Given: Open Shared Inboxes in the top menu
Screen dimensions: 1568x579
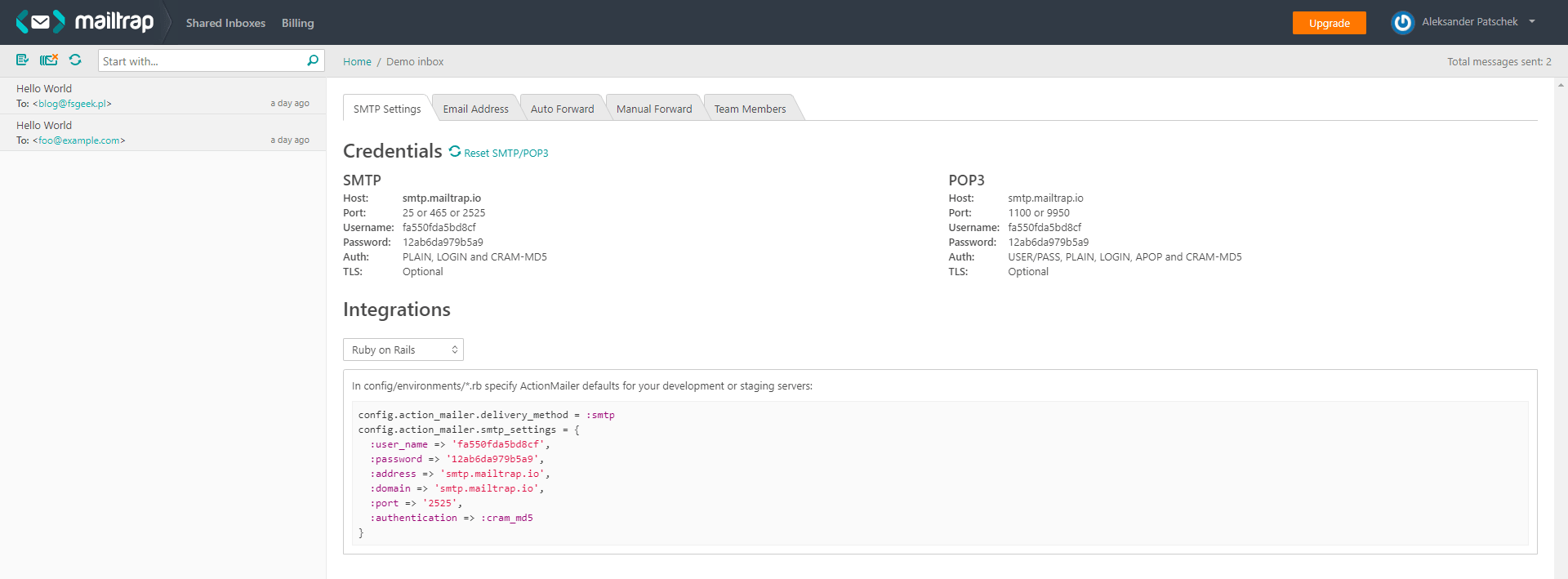Looking at the screenshot, I should tap(225, 23).
